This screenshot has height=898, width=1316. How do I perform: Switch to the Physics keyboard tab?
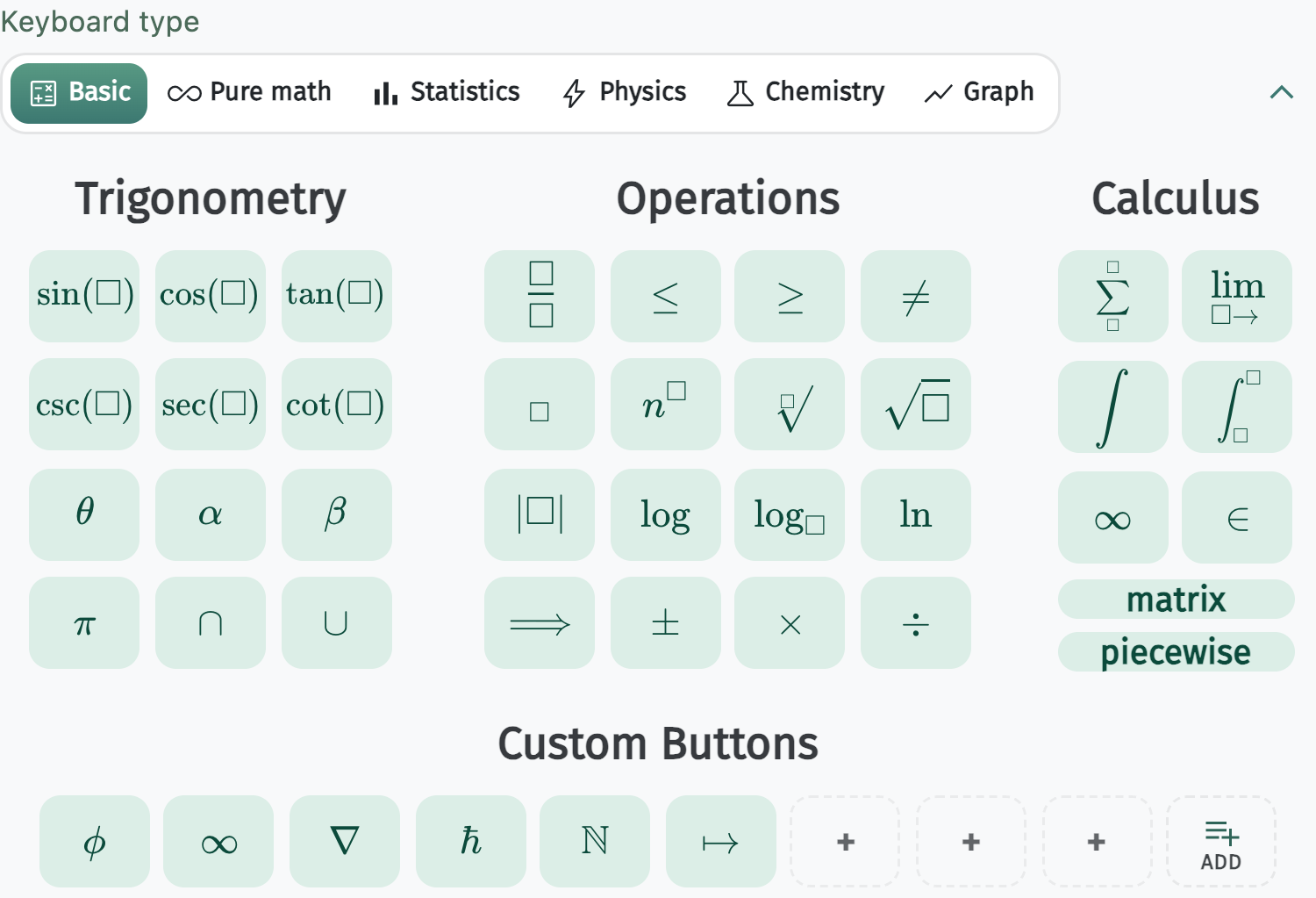[625, 93]
